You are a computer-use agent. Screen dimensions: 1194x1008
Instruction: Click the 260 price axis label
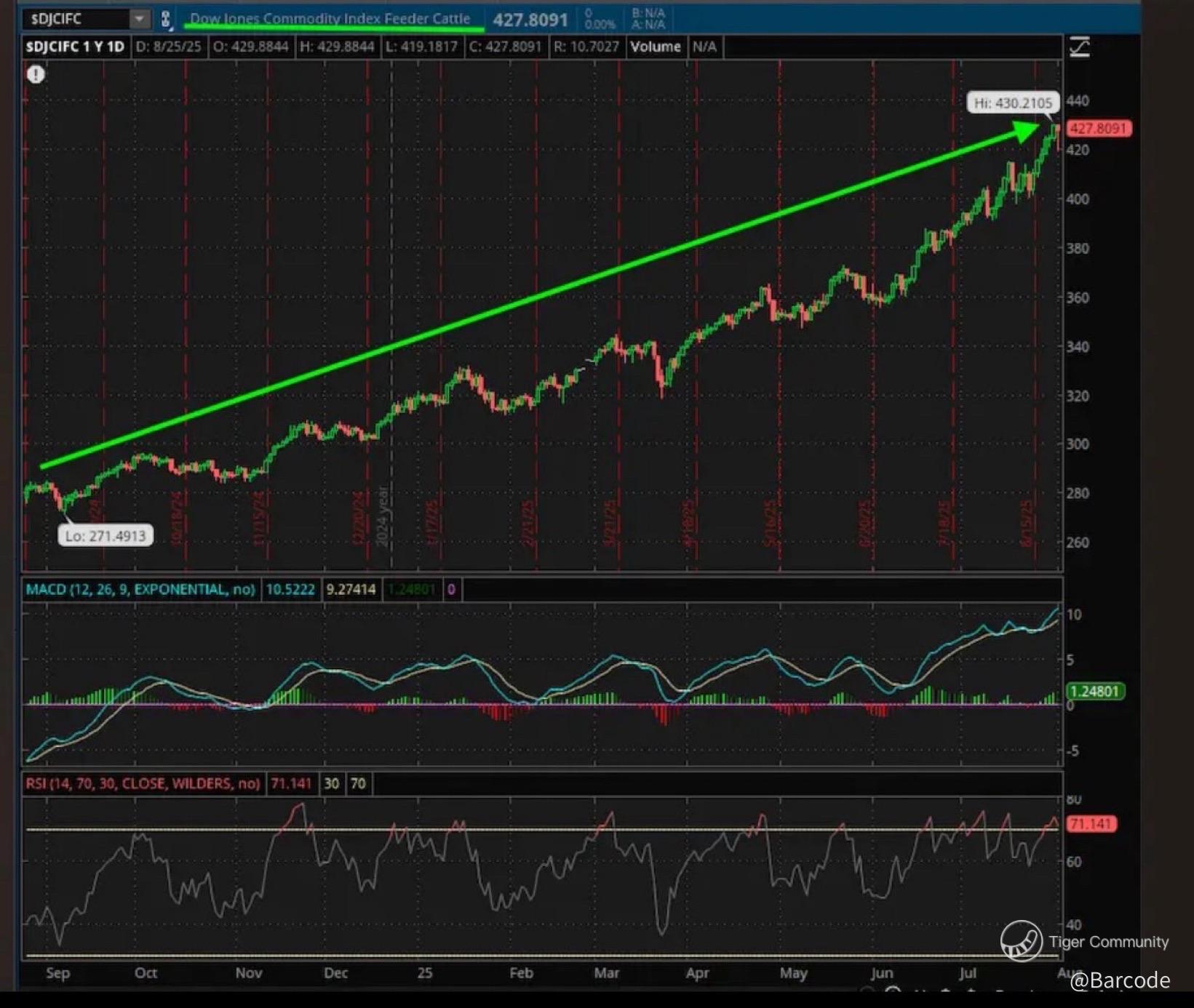tap(1078, 543)
